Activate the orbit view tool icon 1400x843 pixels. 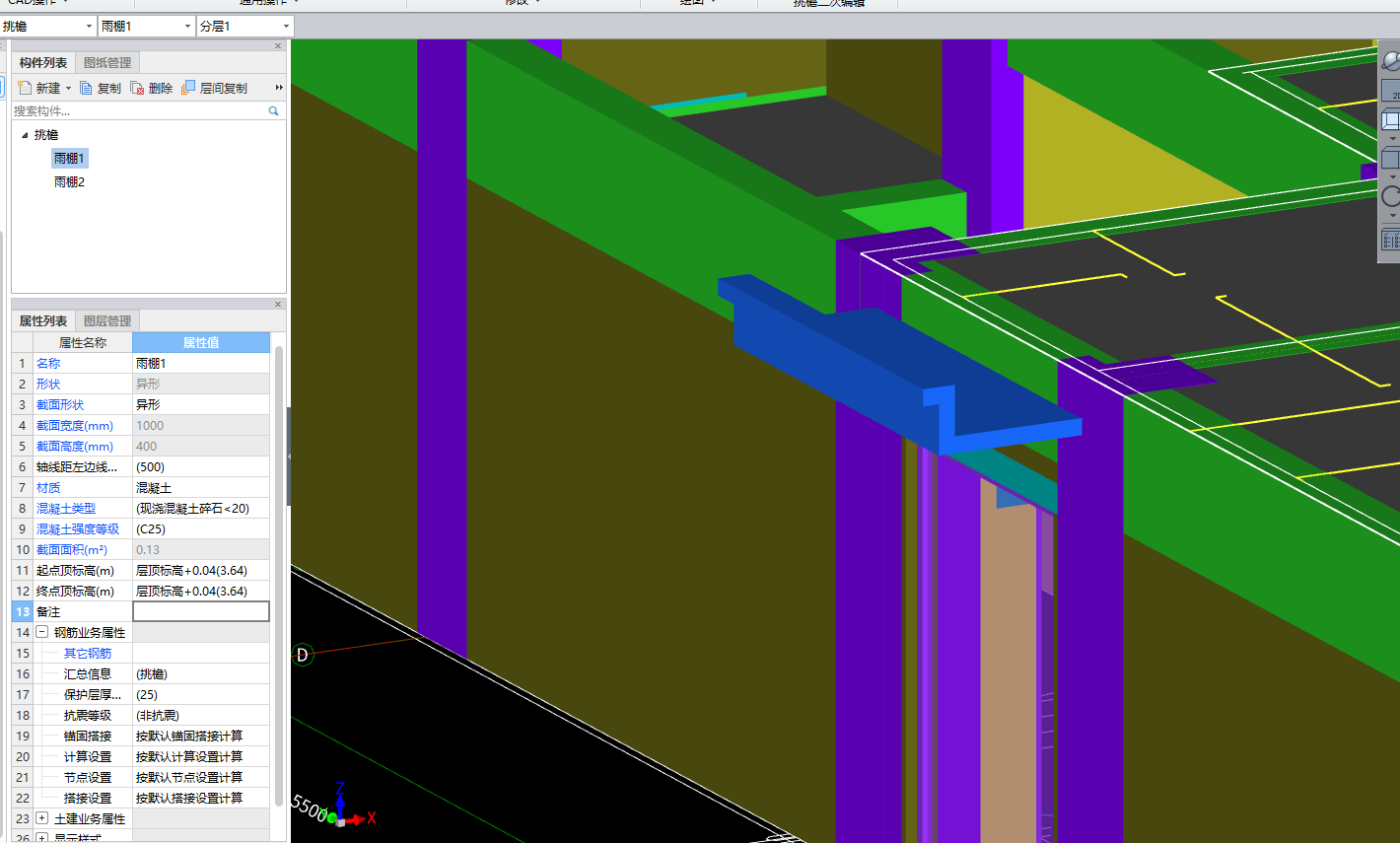point(1391,61)
